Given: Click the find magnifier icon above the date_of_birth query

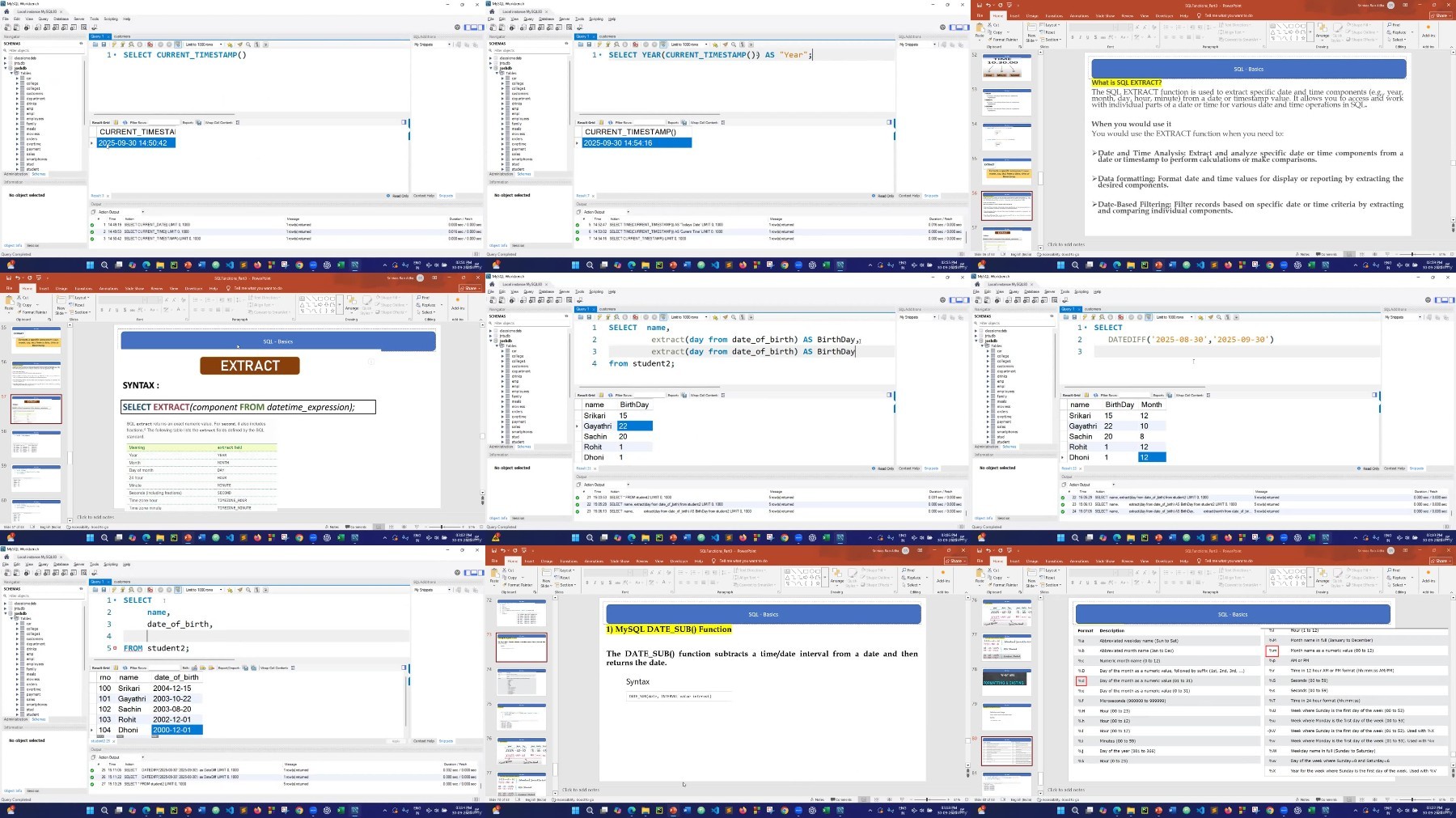Looking at the screenshot, I should (x=248, y=590).
